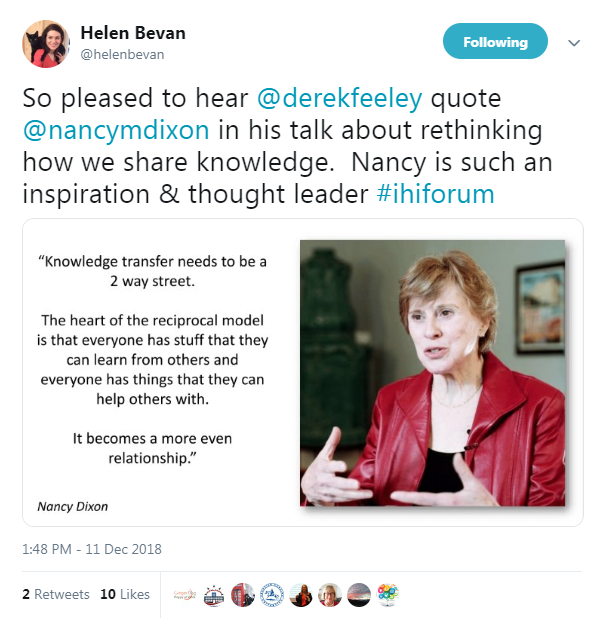
Task: Open the sunset sky liker avatar
Action: point(359,594)
